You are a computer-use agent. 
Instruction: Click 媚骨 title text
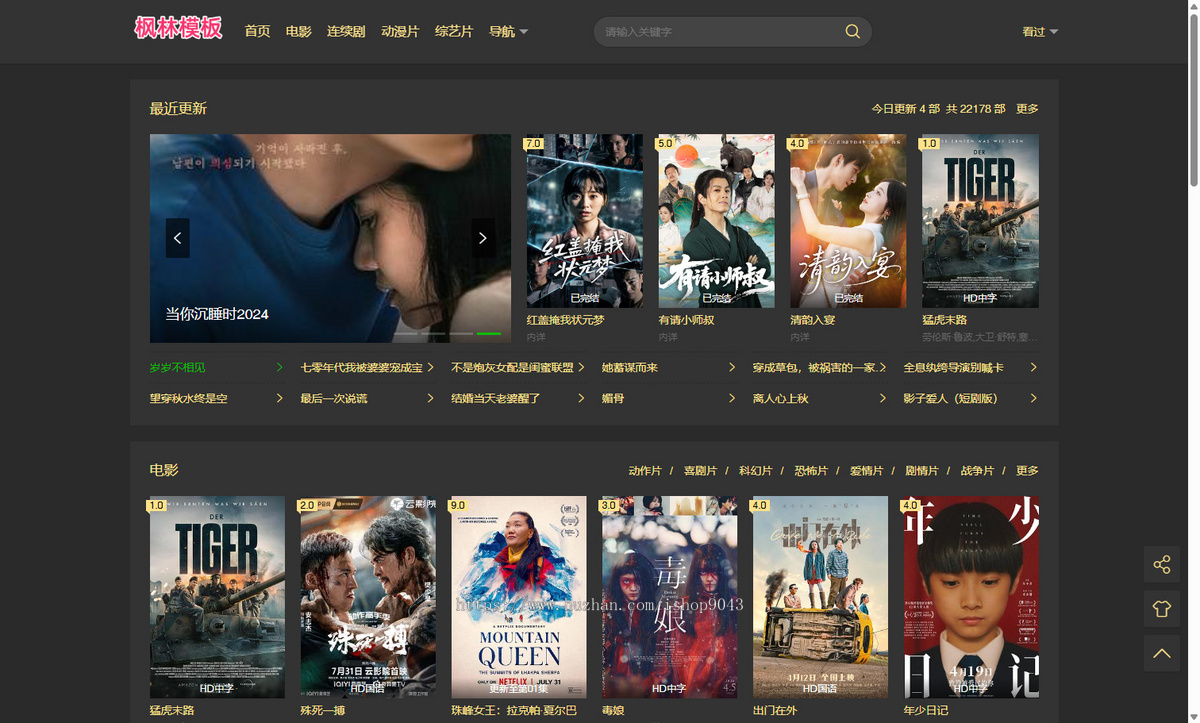tap(613, 398)
